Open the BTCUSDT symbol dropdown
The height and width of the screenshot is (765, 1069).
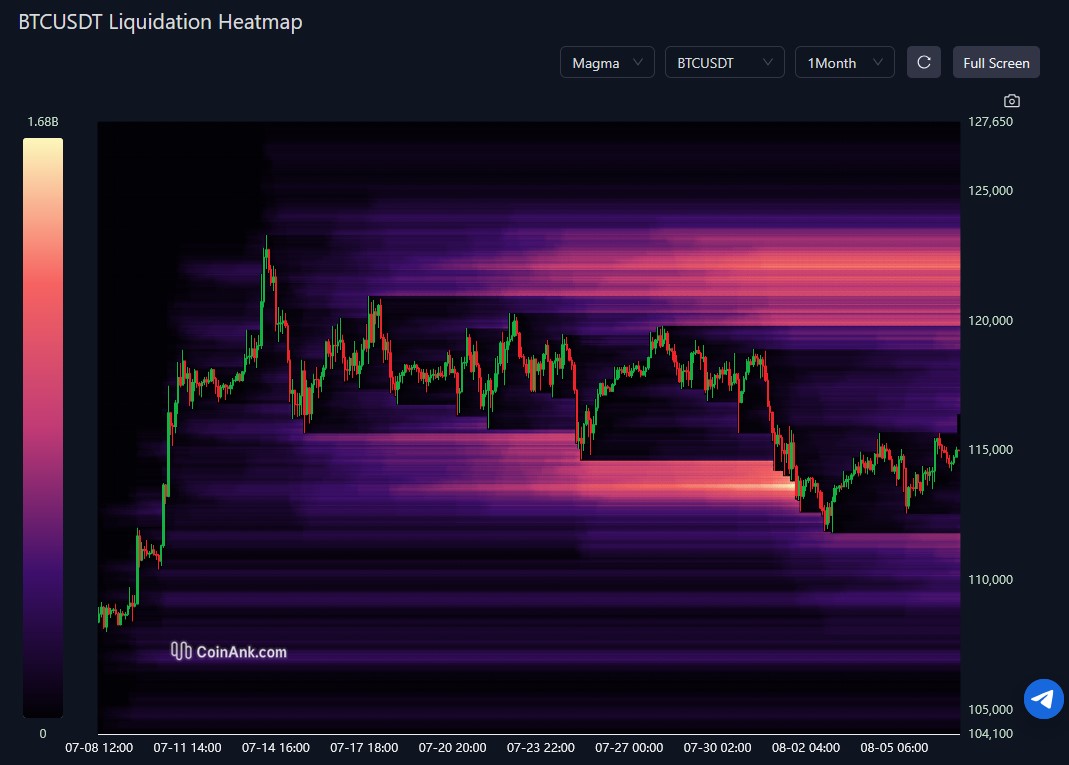coord(725,63)
